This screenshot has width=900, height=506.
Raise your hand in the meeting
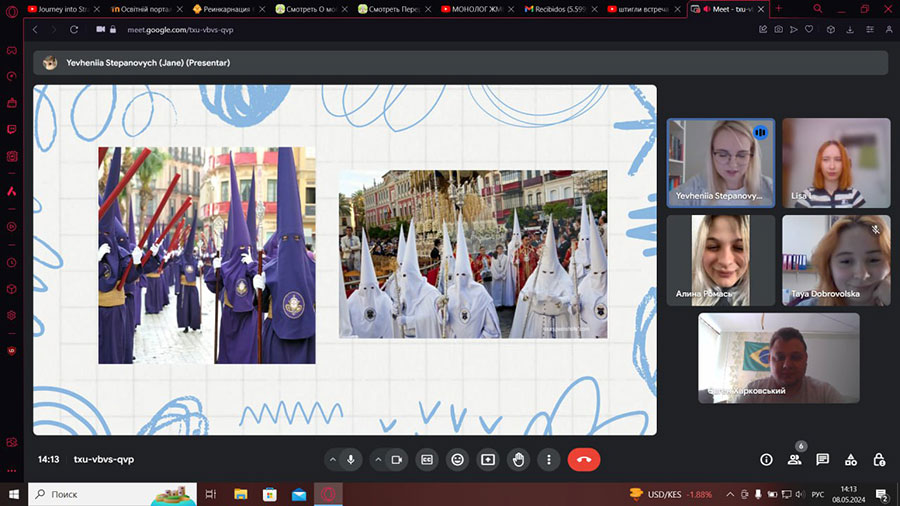point(518,460)
